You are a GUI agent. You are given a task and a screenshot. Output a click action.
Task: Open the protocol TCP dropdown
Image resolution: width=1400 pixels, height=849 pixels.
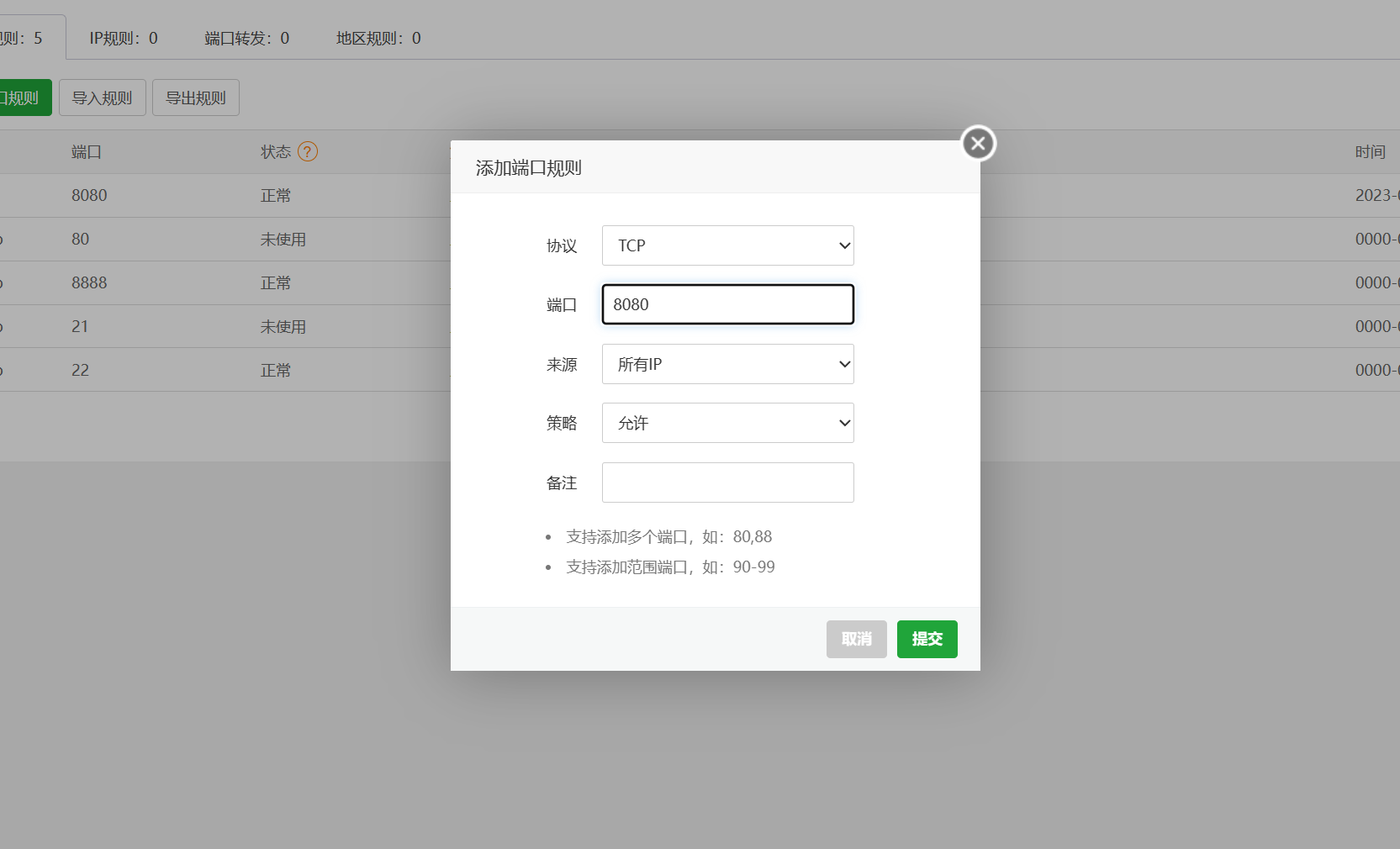pos(728,245)
